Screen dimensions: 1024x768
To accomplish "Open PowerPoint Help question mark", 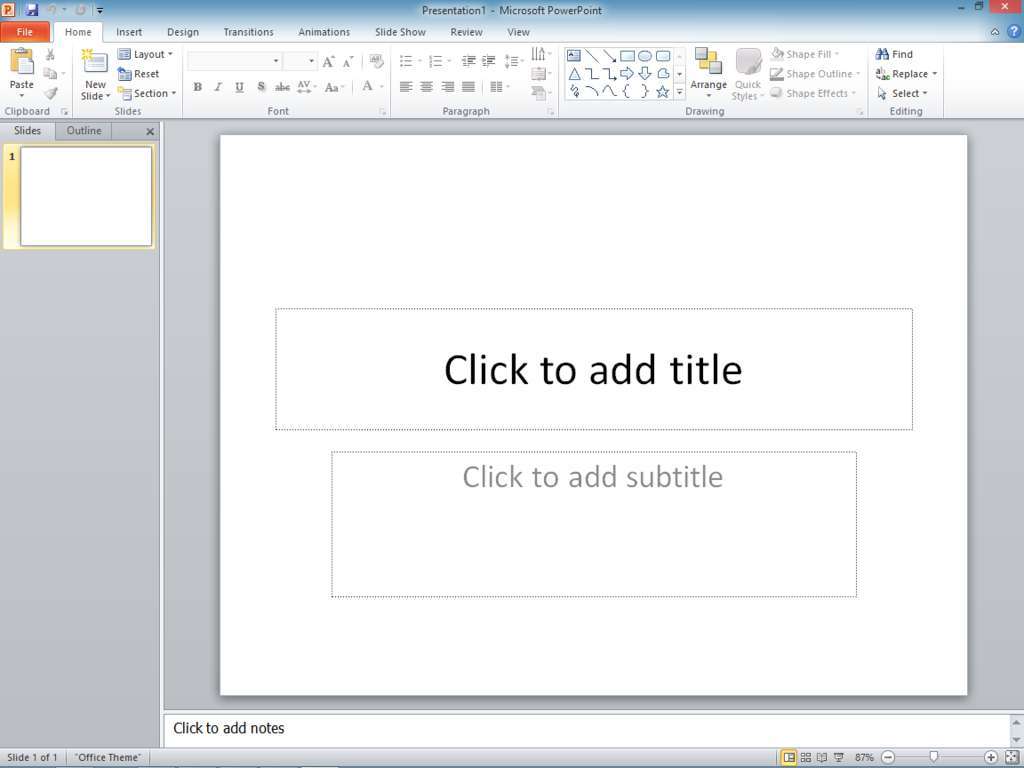I will pos(1014,31).
